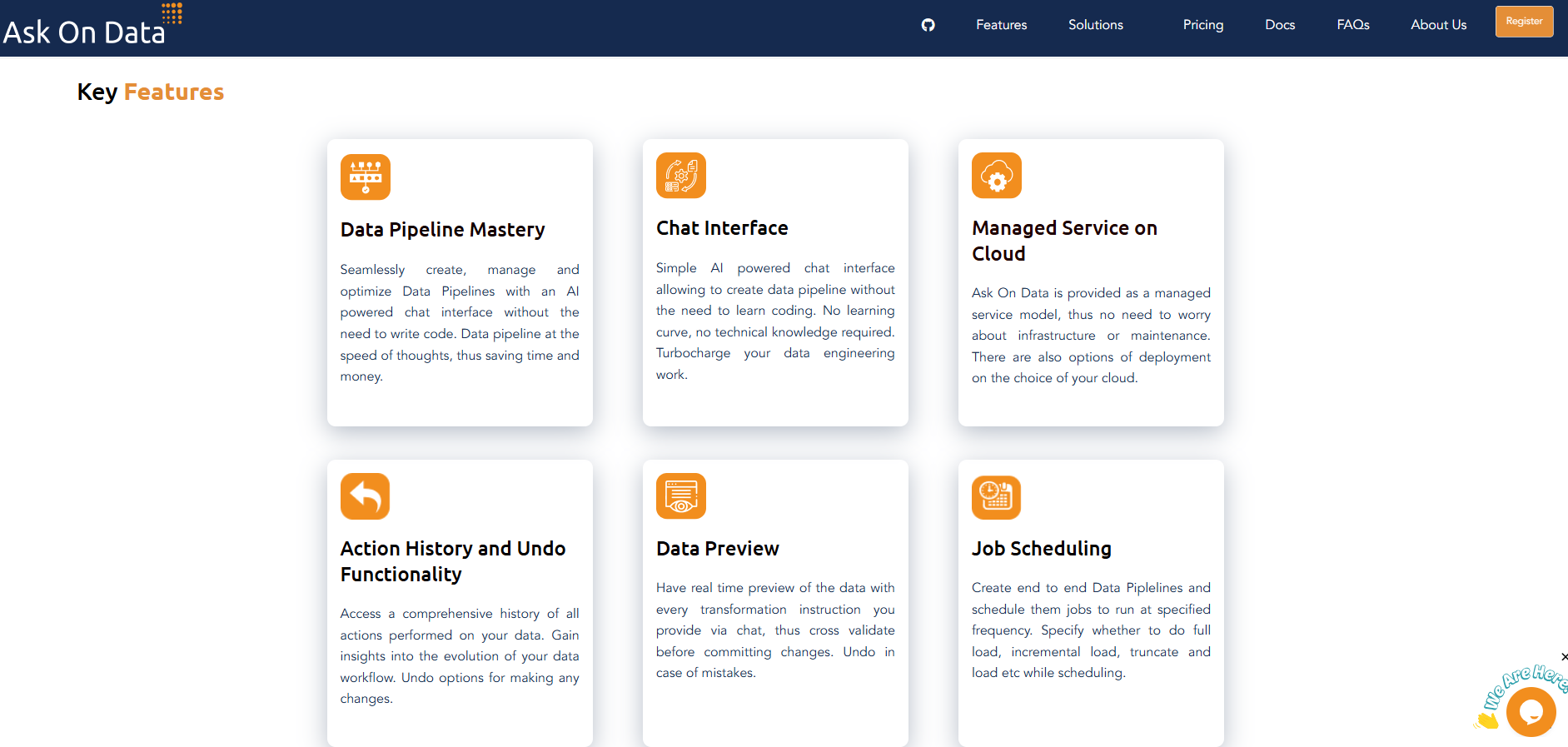Open the Features menu item
1568x747 pixels.
pyautogui.click(x=1001, y=25)
